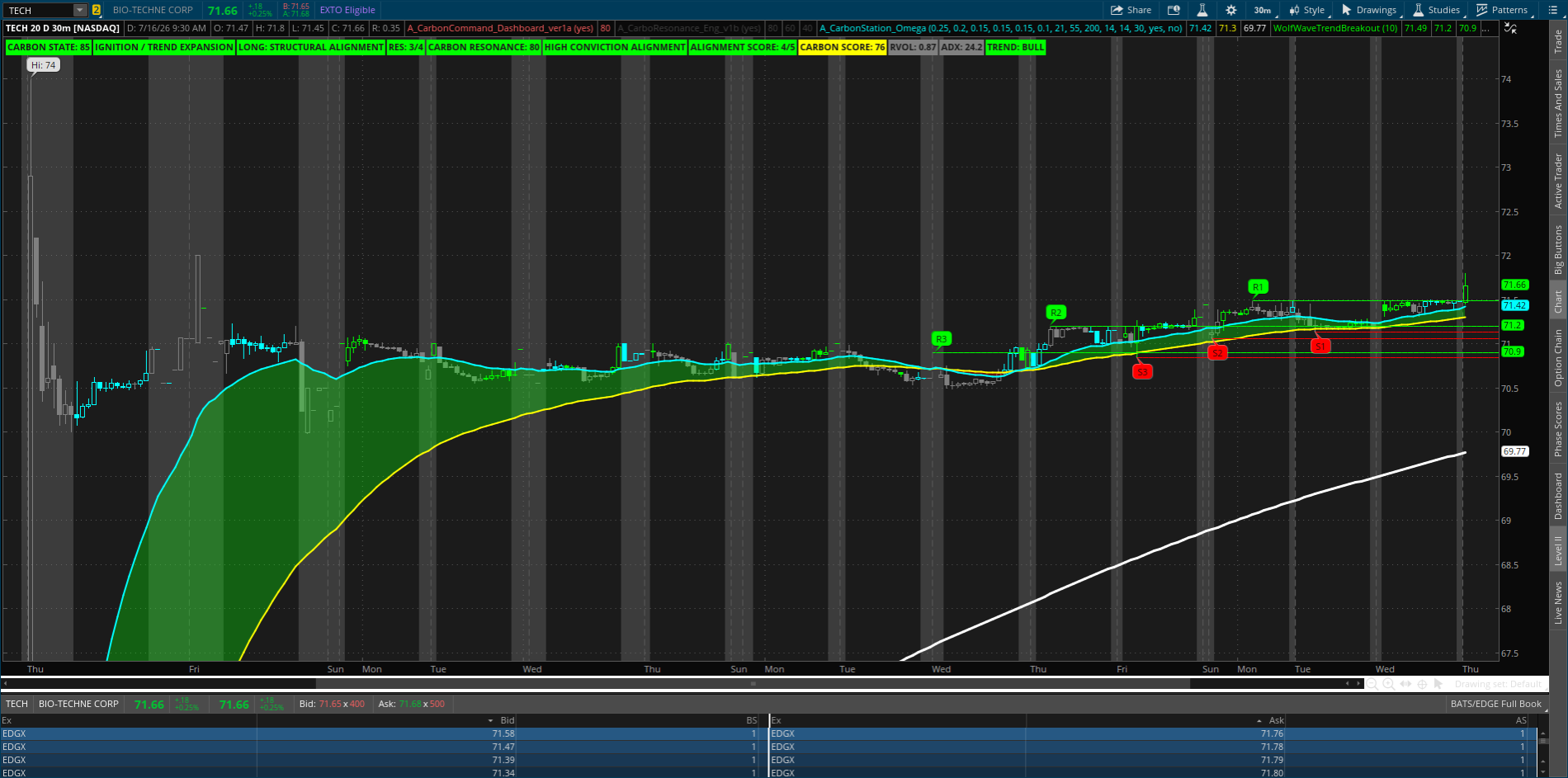Screen dimensions: 1568x778
Task: Open the Patterns menu
Action: tap(1504, 10)
